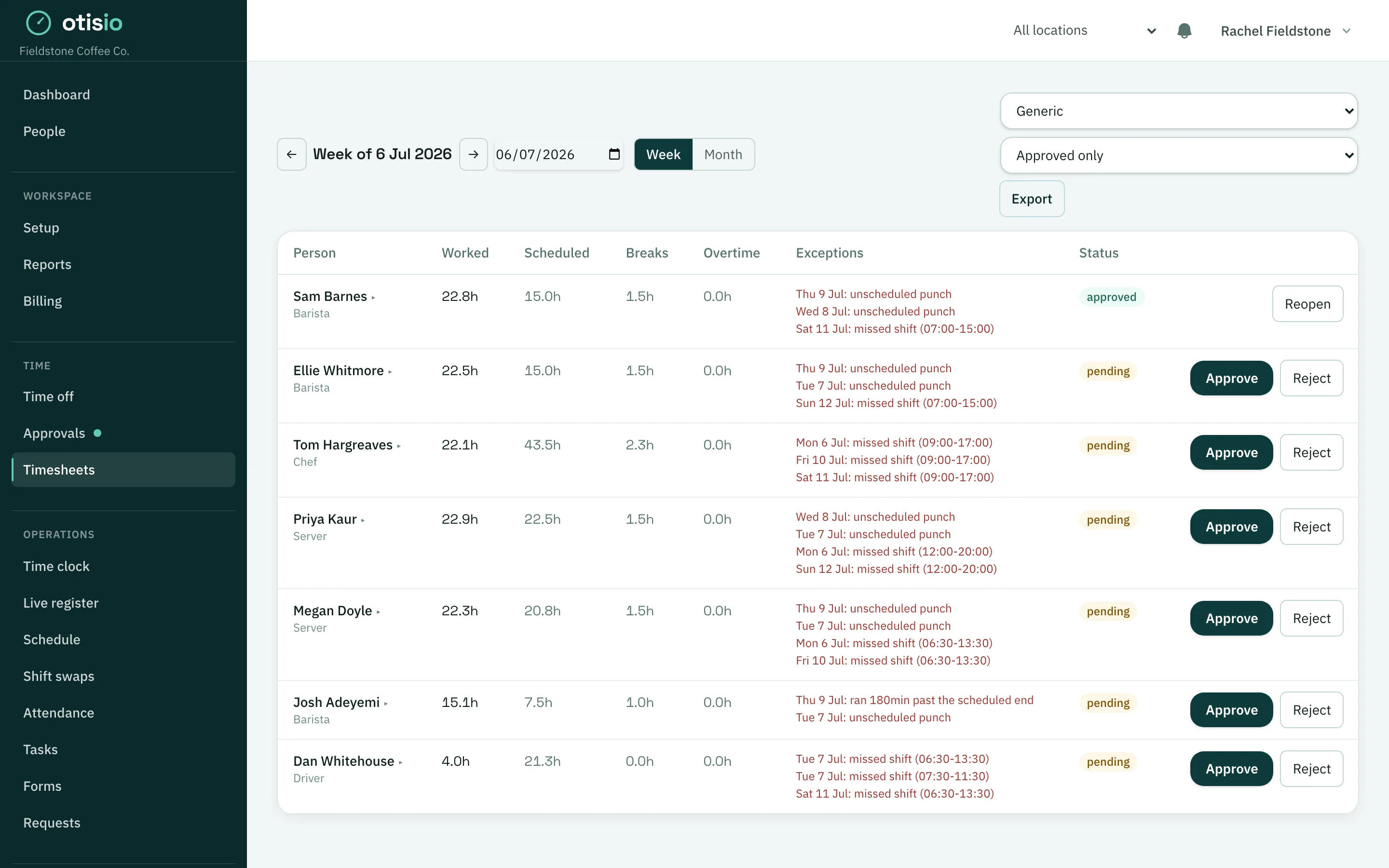Open the Approved only filter dropdown

pos(1178,155)
